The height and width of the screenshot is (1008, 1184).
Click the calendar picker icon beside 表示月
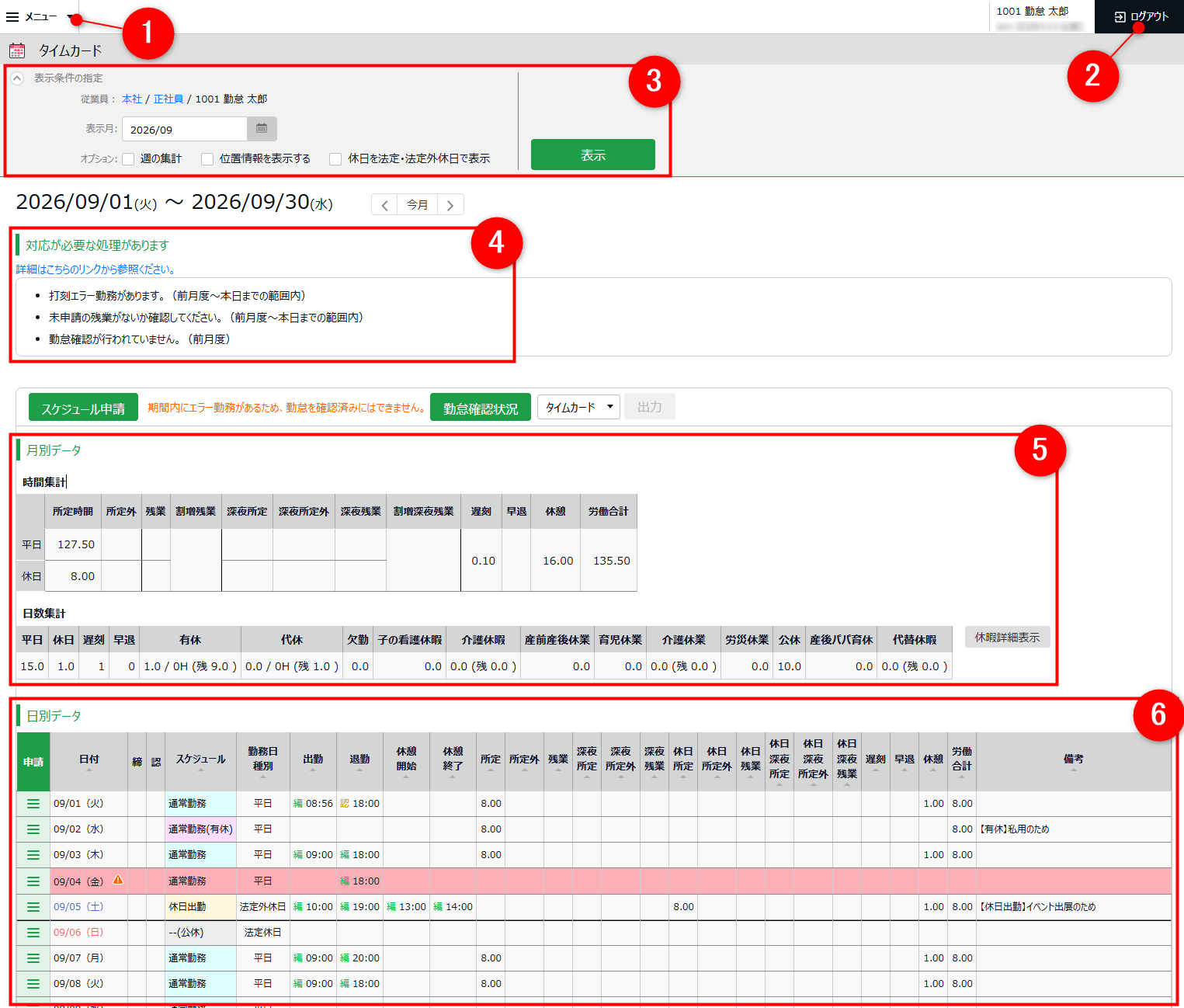pyautogui.click(x=262, y=129)
